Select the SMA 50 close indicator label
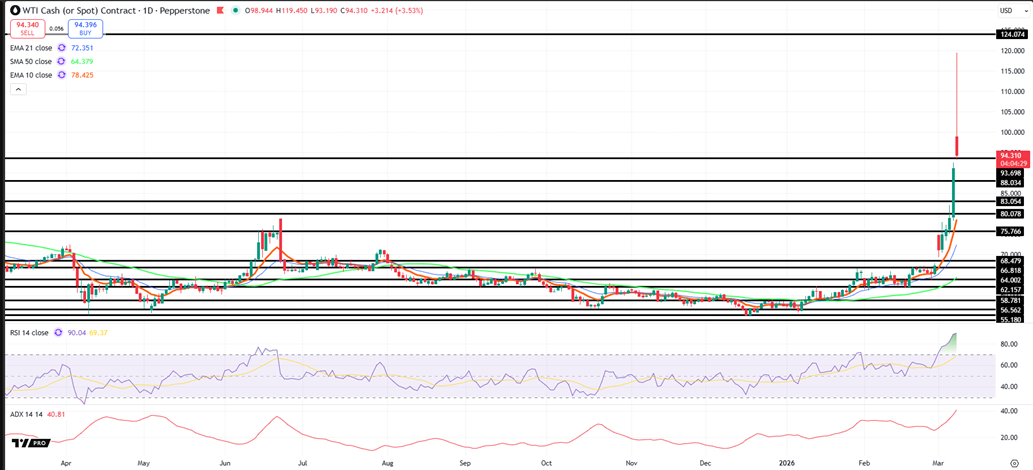This screenshot has height=470, width=1033. coord(31,61)
